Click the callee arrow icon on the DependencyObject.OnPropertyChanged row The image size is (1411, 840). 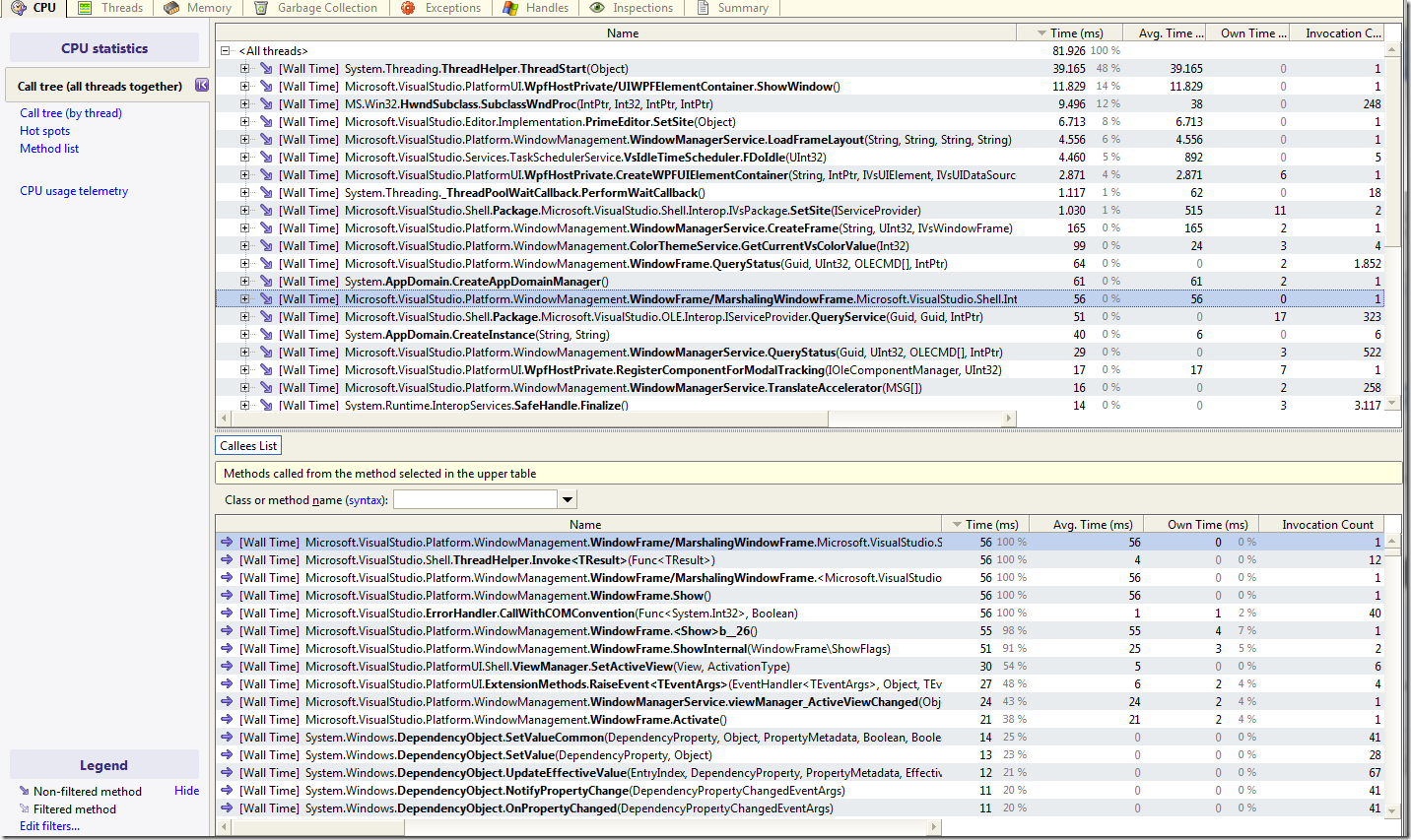coord(227,808)
